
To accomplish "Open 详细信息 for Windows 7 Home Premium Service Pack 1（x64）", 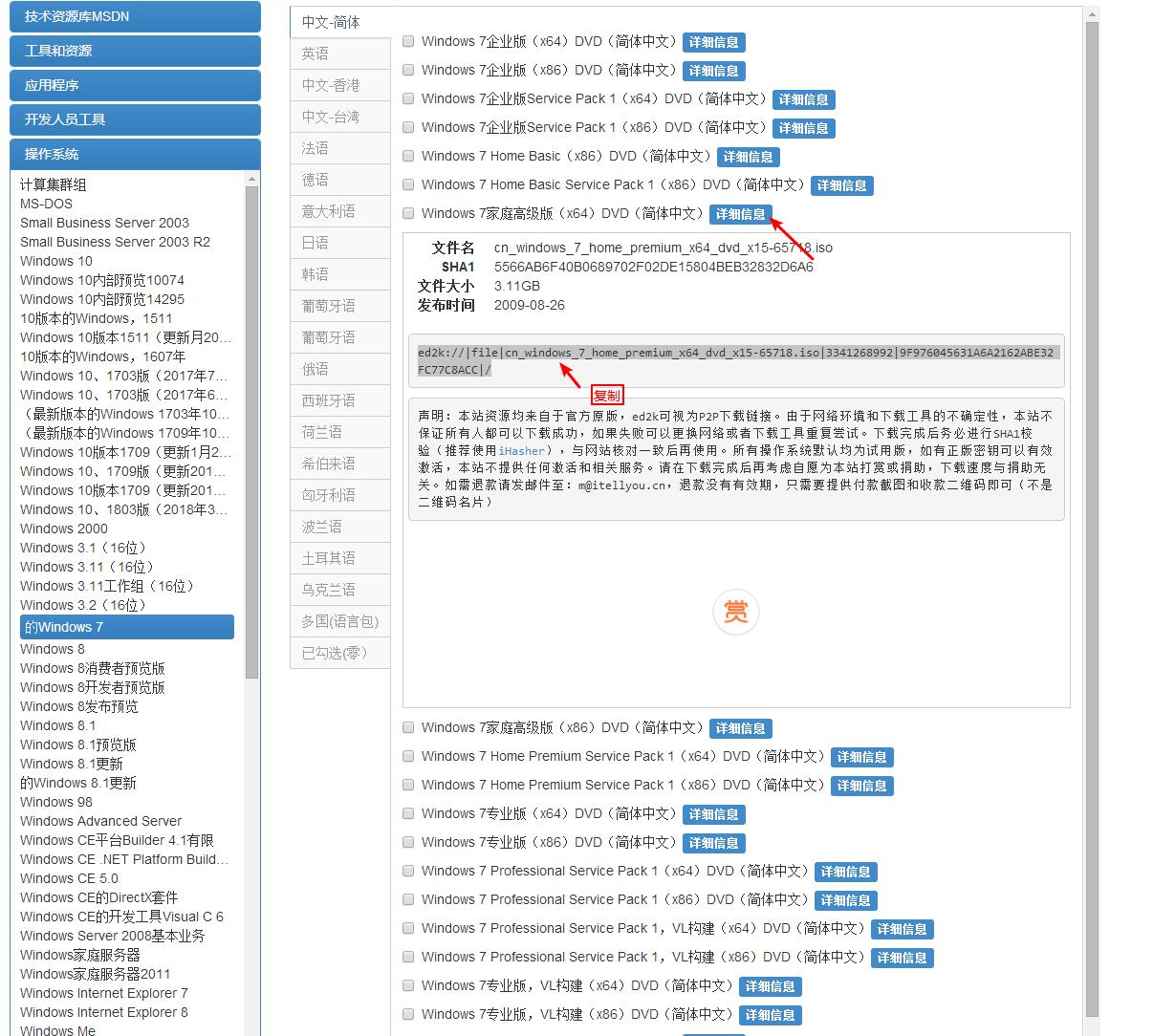I will pos(861,757).
